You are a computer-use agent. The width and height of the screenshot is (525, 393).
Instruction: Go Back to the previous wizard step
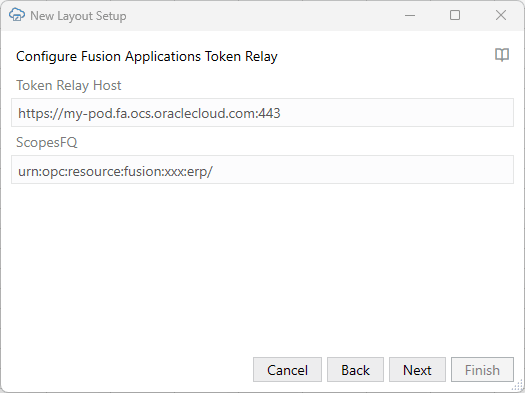355,370
